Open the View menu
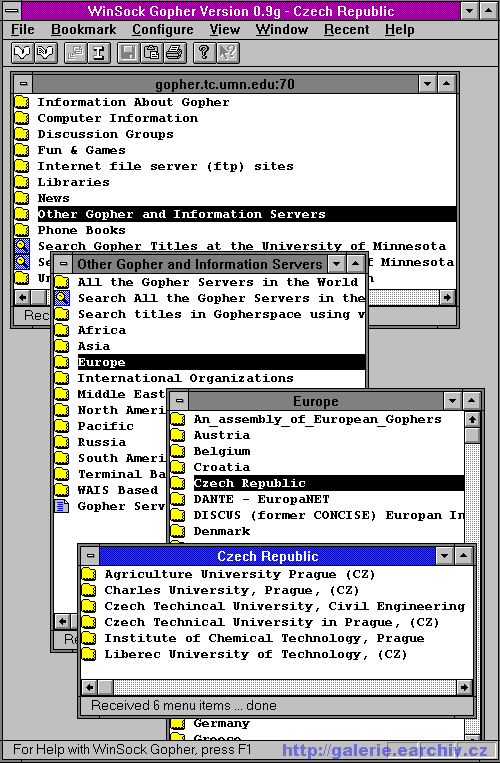Screen dimensions: 500x763 [225, 29]
